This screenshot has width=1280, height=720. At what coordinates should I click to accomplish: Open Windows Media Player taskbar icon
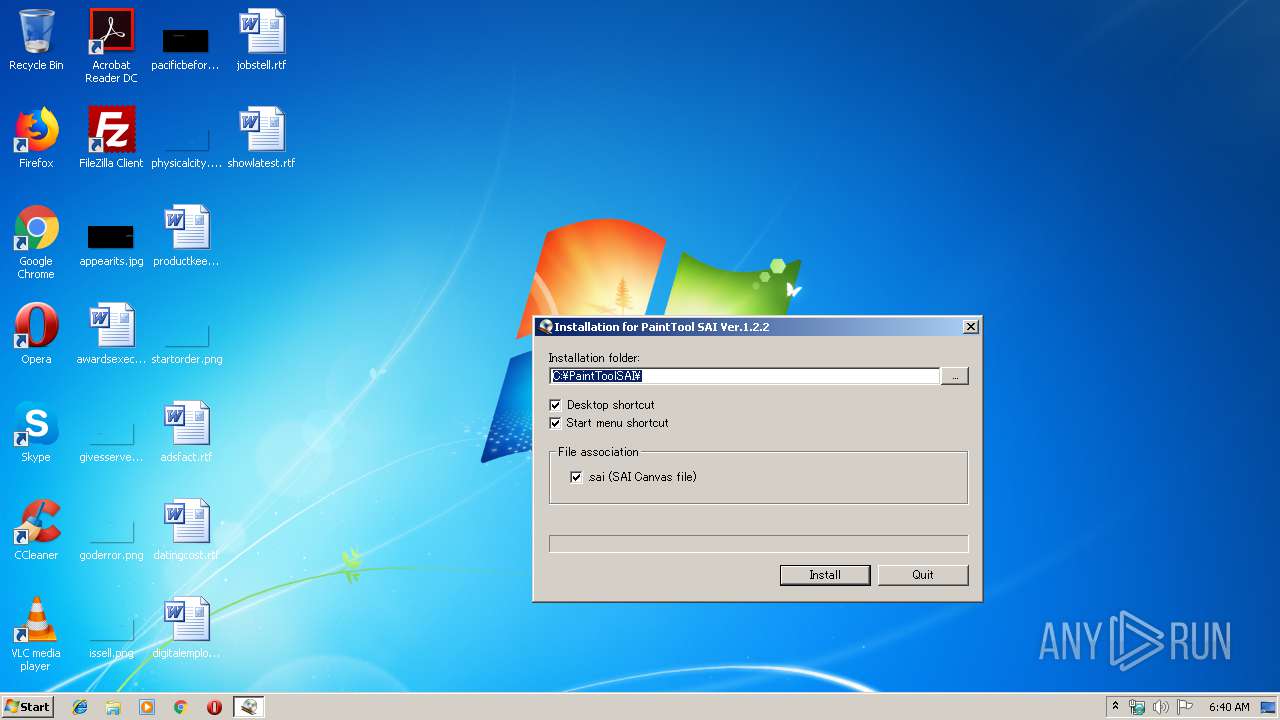coord(147,707)
